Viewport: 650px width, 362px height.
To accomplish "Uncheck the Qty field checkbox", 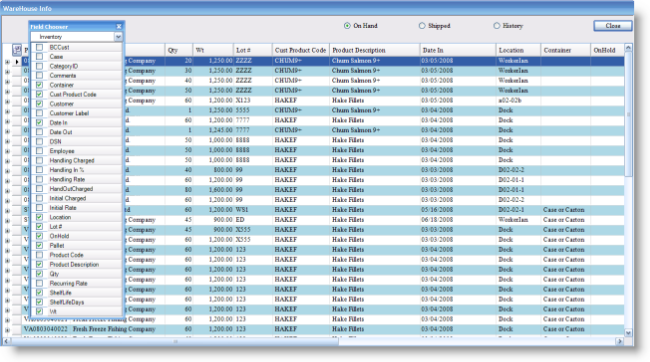I will (x=39, y=274).
